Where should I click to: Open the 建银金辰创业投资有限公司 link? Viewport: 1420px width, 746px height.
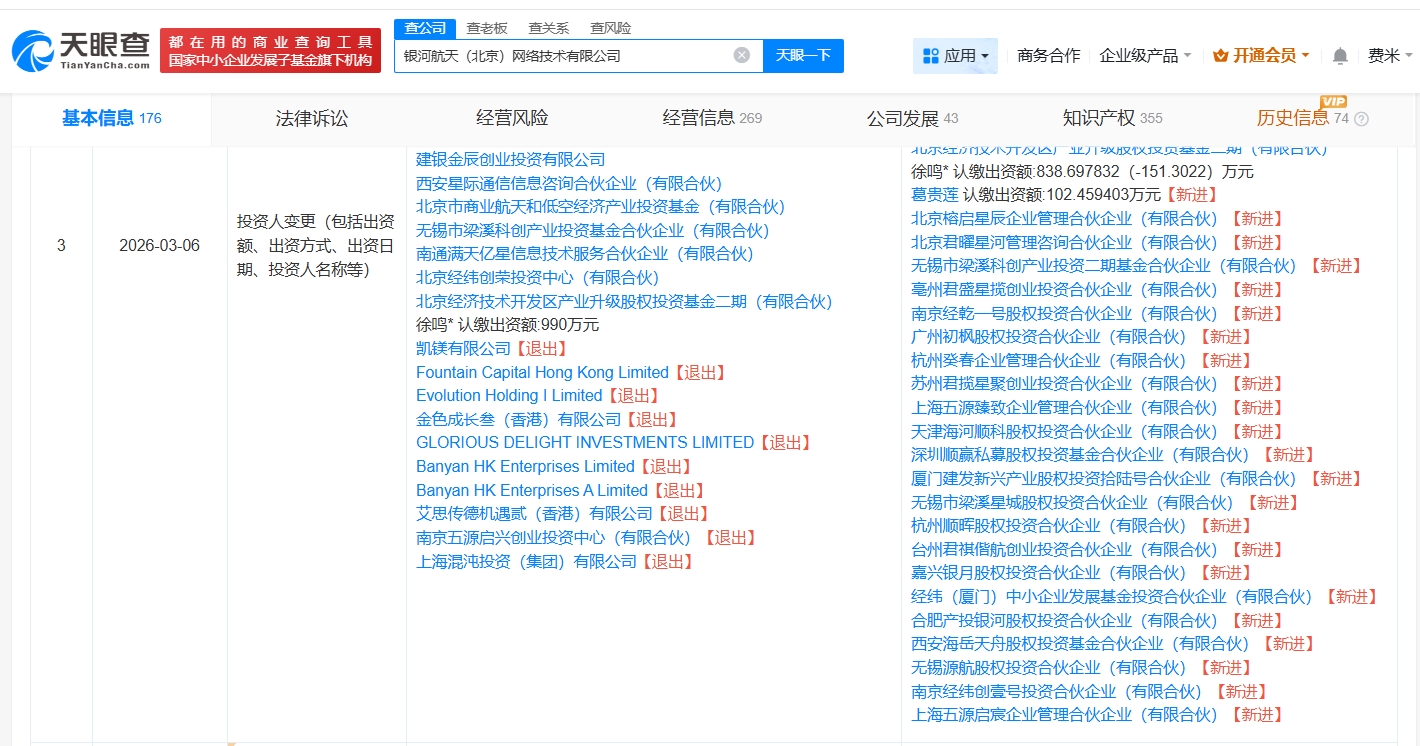click(510, 159)
